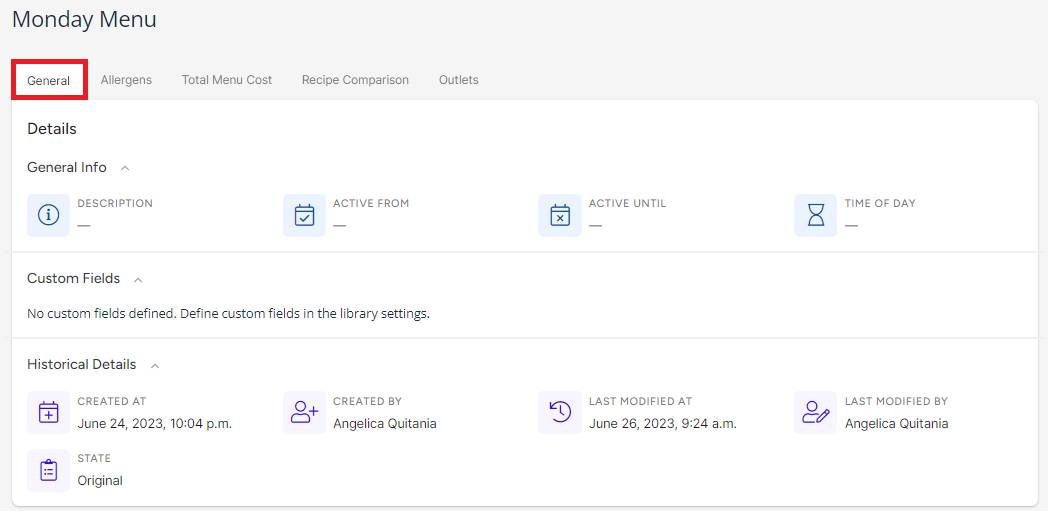Collapse the General Info section chevron

125,168
